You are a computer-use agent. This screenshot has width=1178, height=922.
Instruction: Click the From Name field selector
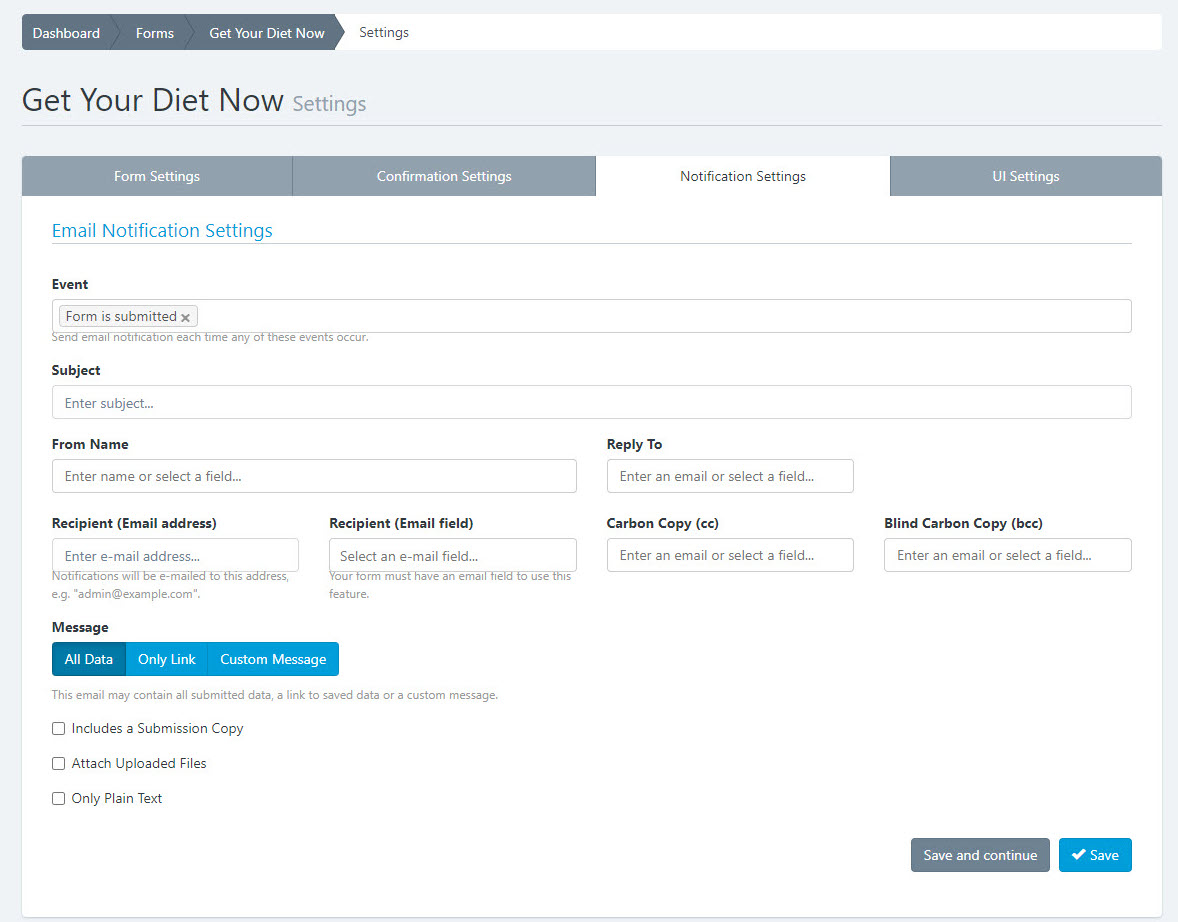coord(314,476)
